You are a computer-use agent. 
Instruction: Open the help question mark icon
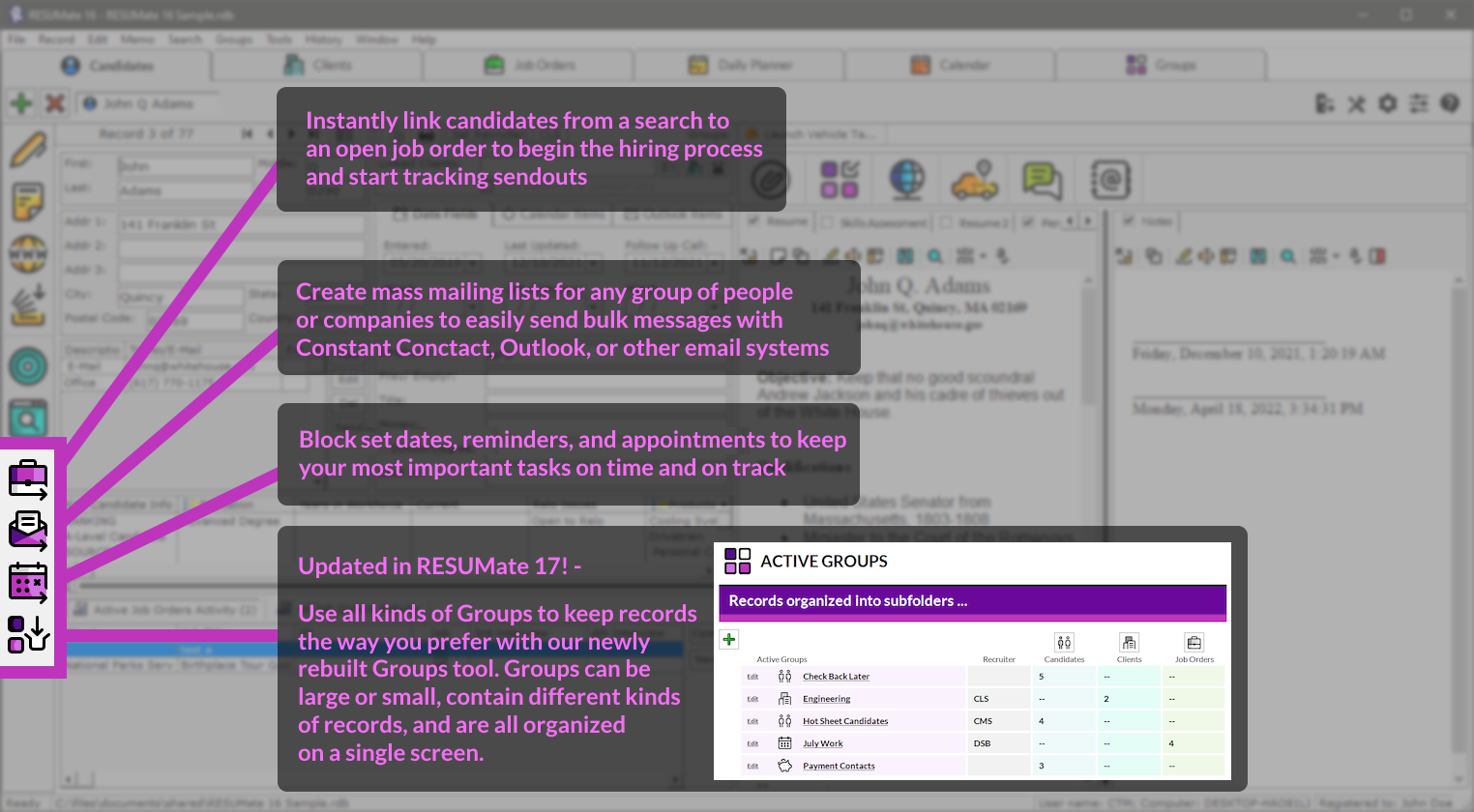[x=1449, y=103]
